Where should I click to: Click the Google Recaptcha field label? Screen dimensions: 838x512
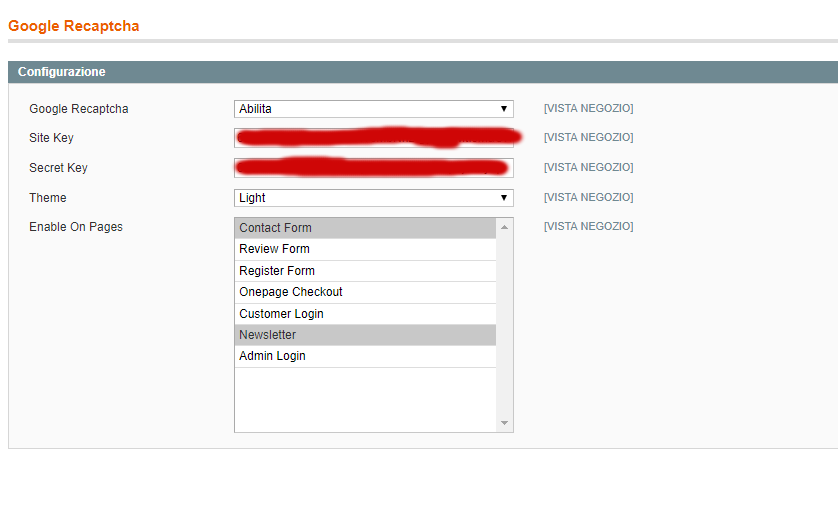79,109
